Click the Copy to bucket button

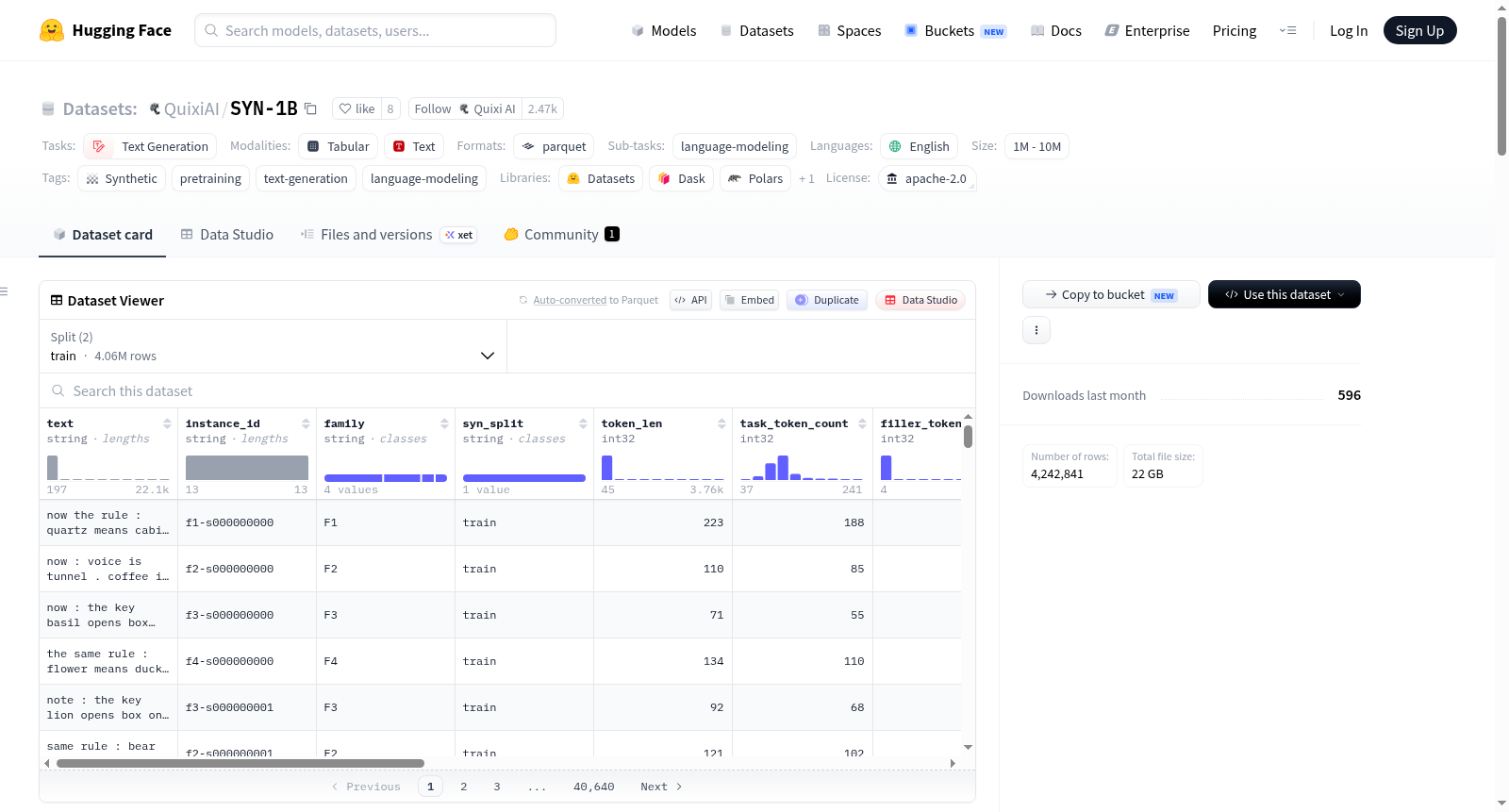[1111, 294]
